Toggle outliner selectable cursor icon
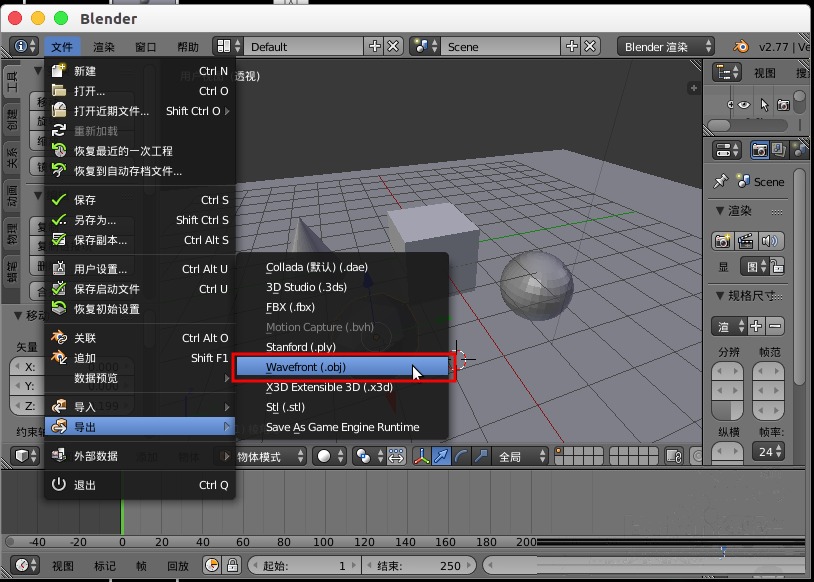The image size is (814, 582). [x=764, y=105]
